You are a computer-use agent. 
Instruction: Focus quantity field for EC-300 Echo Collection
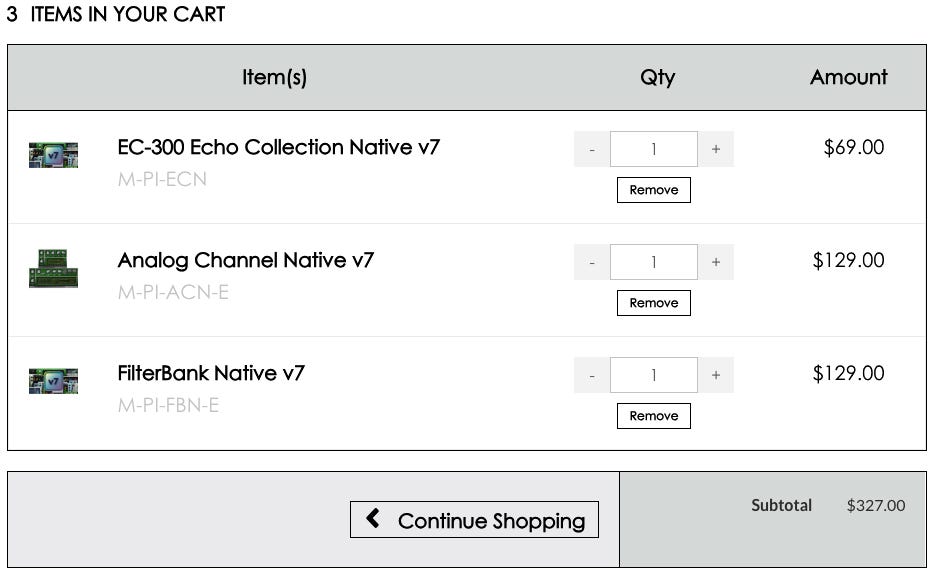tap(653, 149)
